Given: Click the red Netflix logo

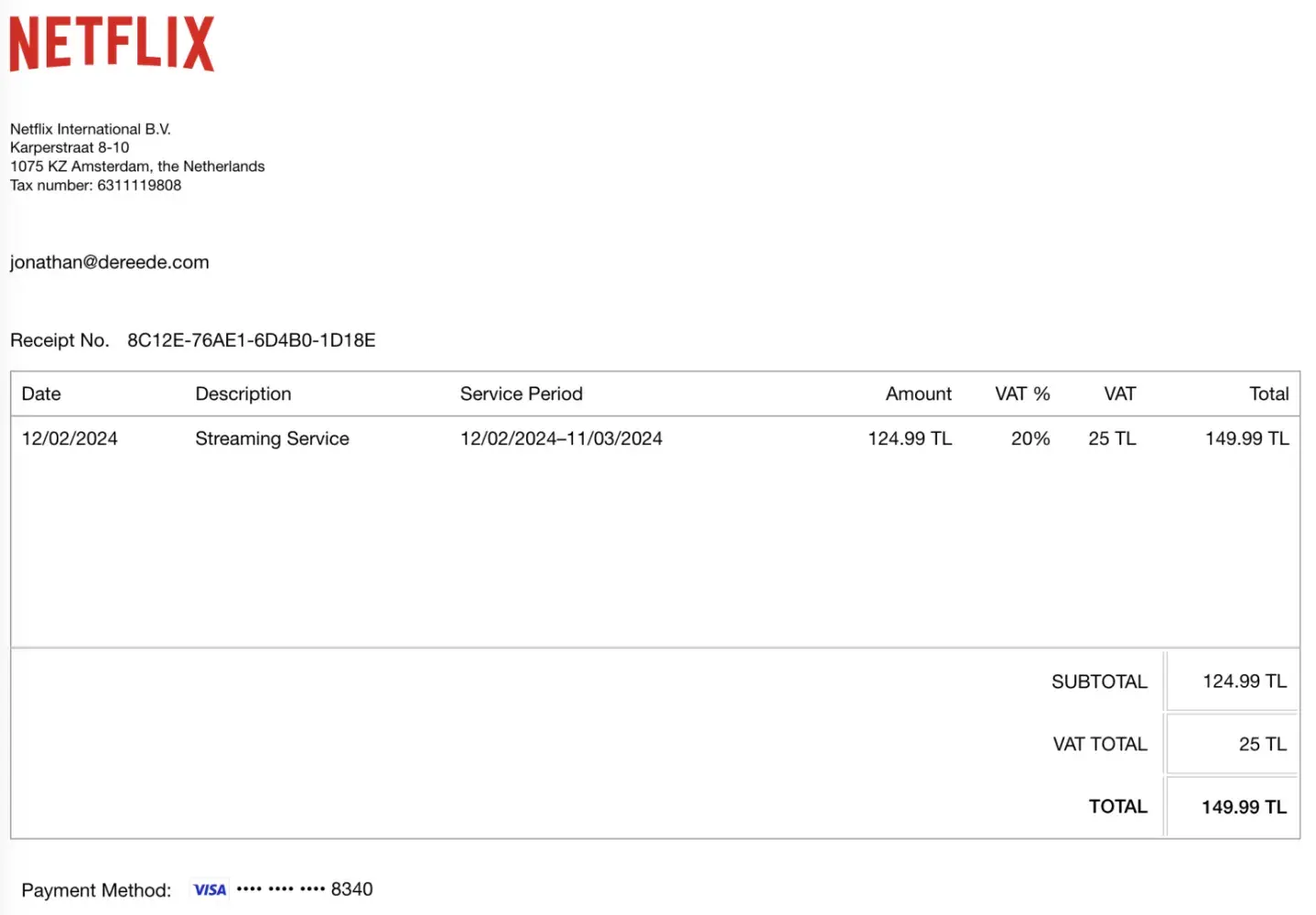Looking at the screenshot, I should (112, 43).
